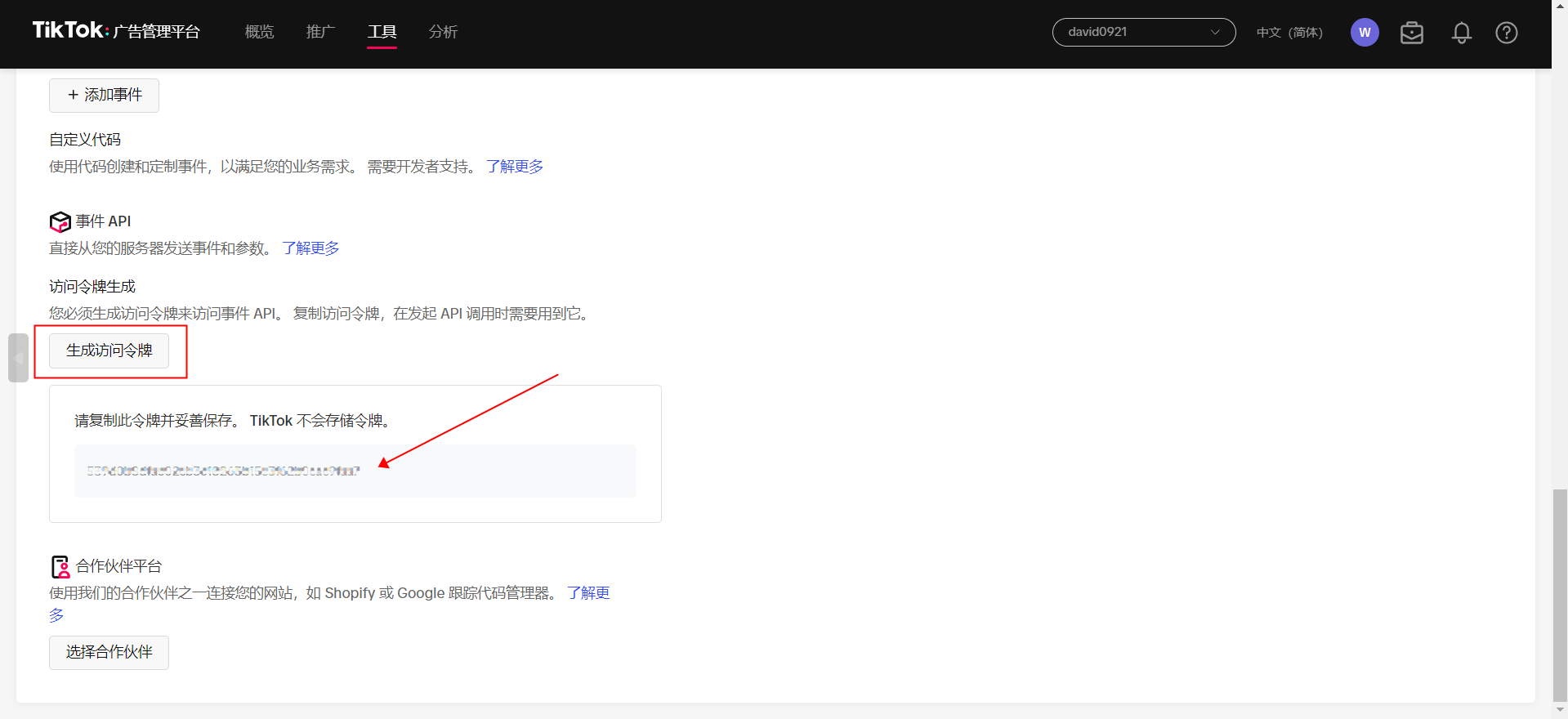Click the TikTok ads manager logo
The image size is (1568, 719).
coord(116,31)
